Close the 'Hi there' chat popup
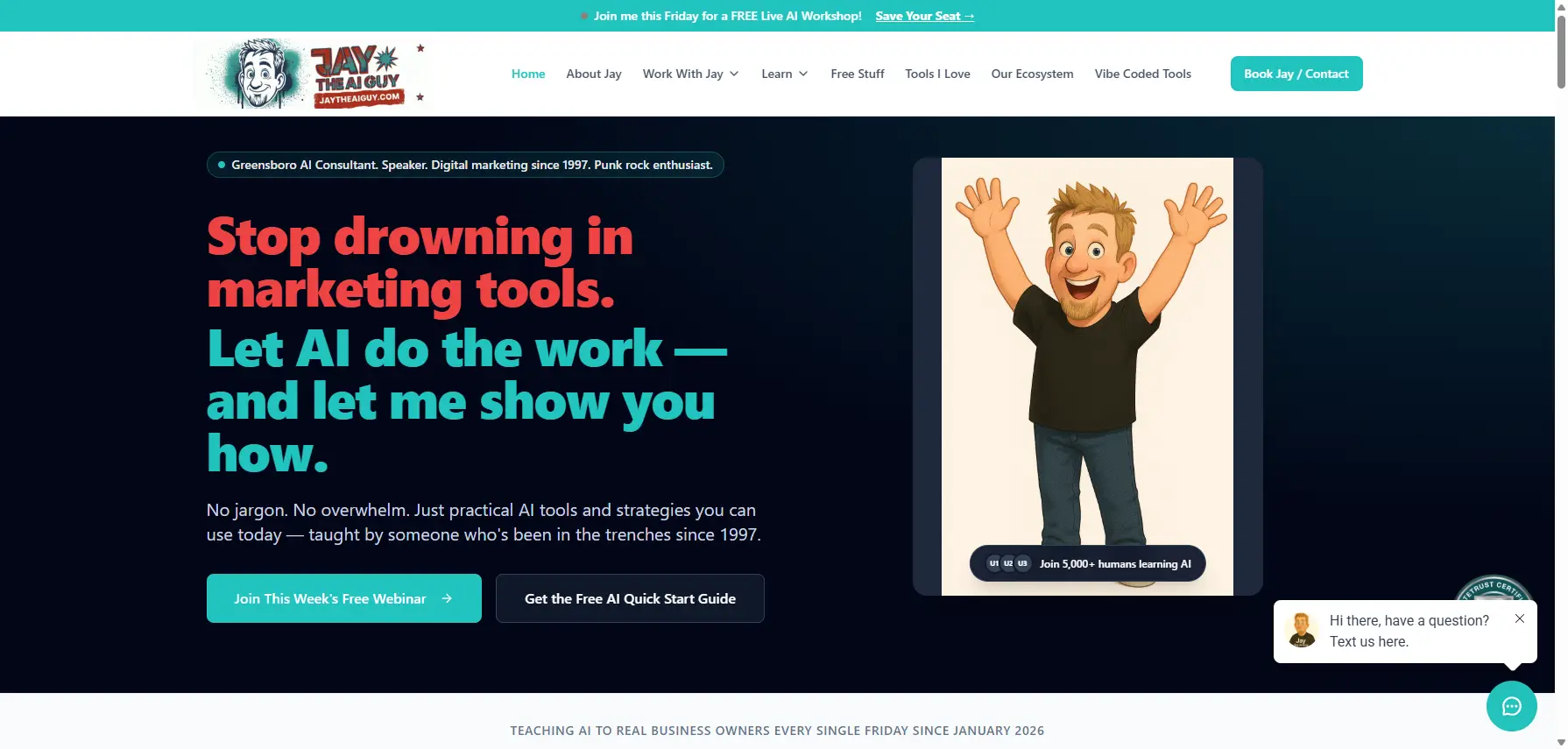The image size is (1568, 749). coord(1520,618)
